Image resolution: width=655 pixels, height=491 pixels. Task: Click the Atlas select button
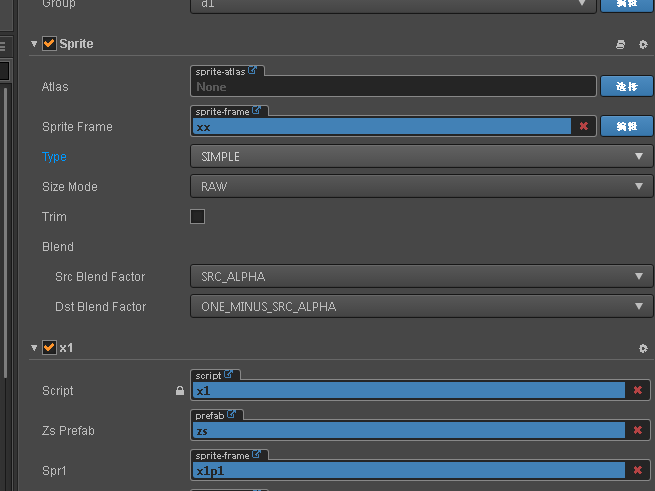[626, 87]
